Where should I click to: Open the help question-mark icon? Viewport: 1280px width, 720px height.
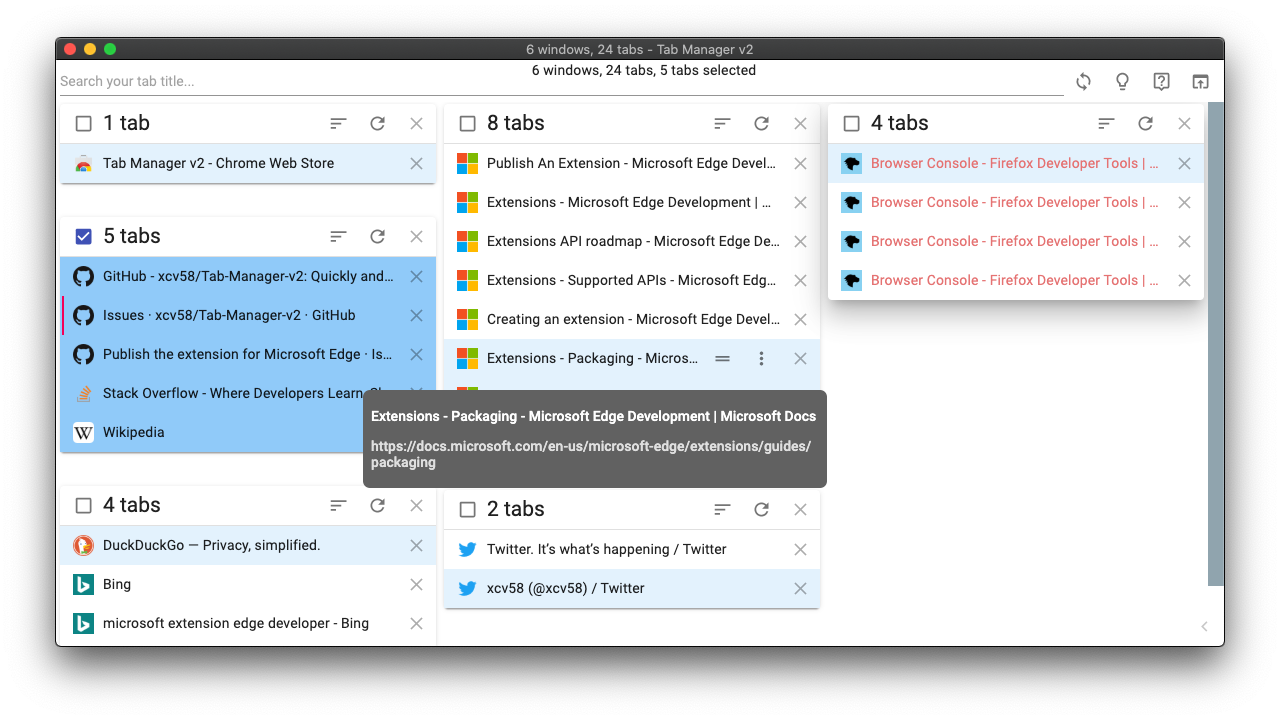pos(1161,82)
